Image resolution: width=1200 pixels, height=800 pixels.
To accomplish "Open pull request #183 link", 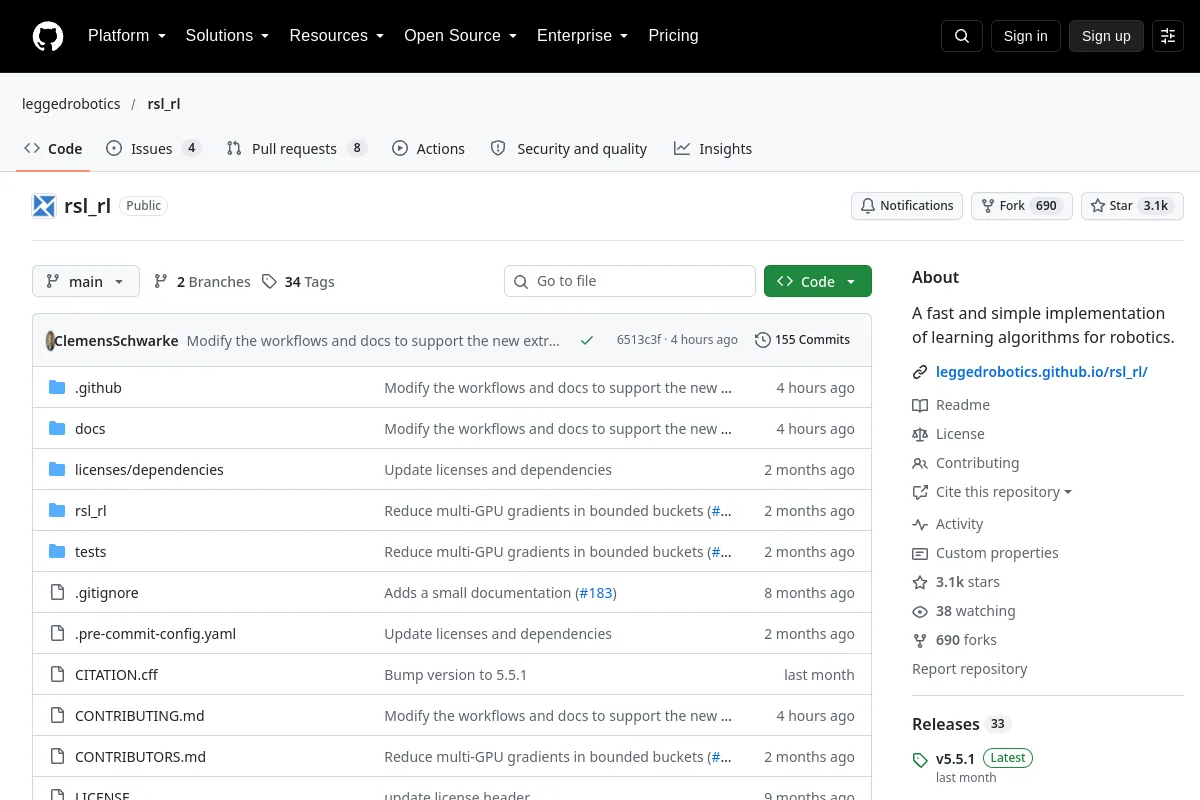I will tap(596, 593).
